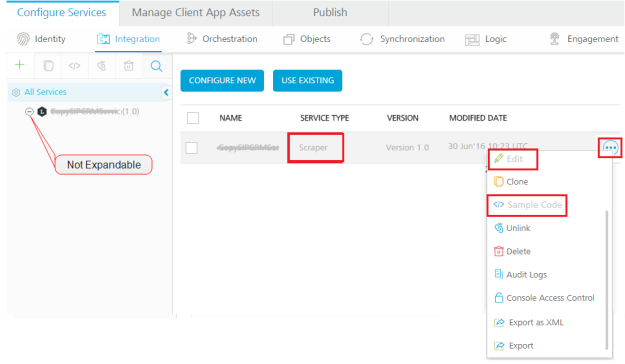Click the USE EXISTING button
625x364 pixels.
pos(307,81)
